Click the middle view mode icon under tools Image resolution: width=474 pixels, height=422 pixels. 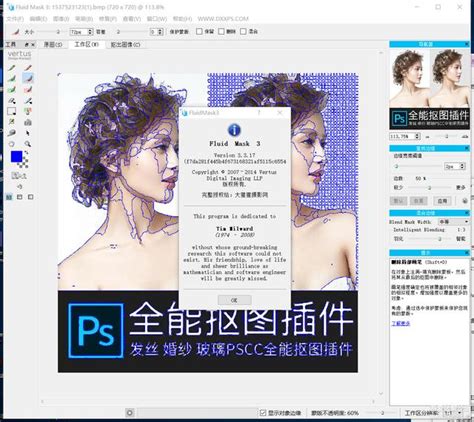point(20,197)
